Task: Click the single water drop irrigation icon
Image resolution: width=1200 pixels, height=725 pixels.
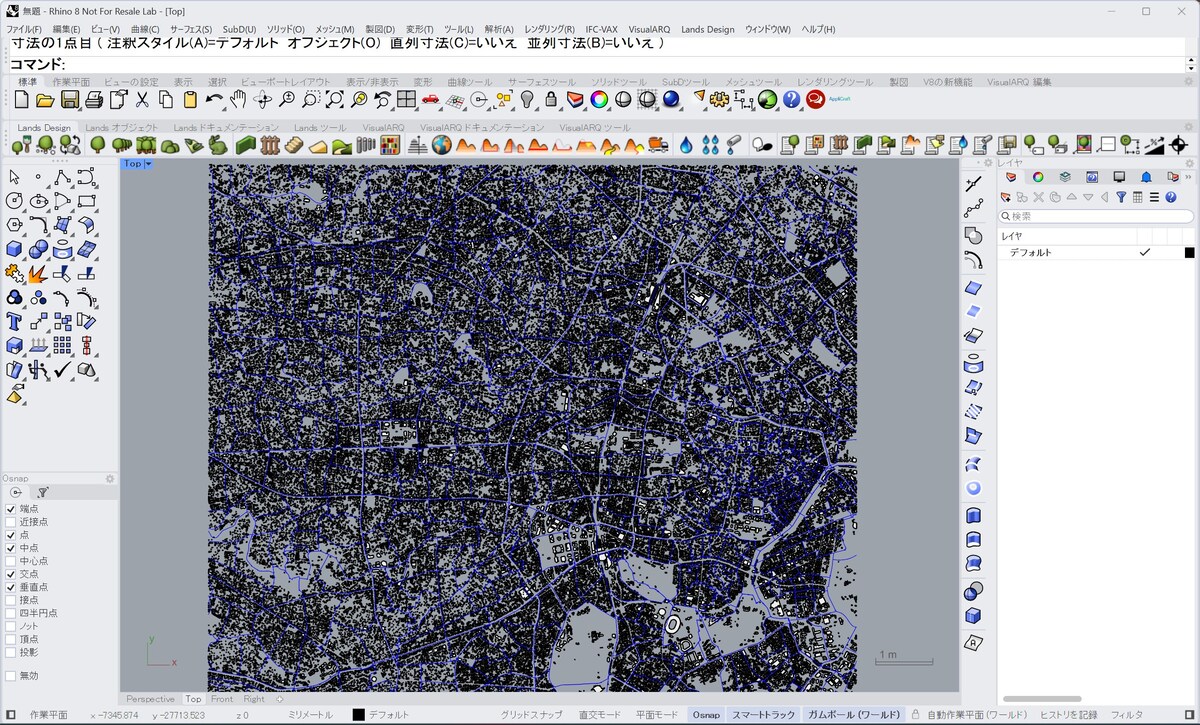Action: coord(686,145)
